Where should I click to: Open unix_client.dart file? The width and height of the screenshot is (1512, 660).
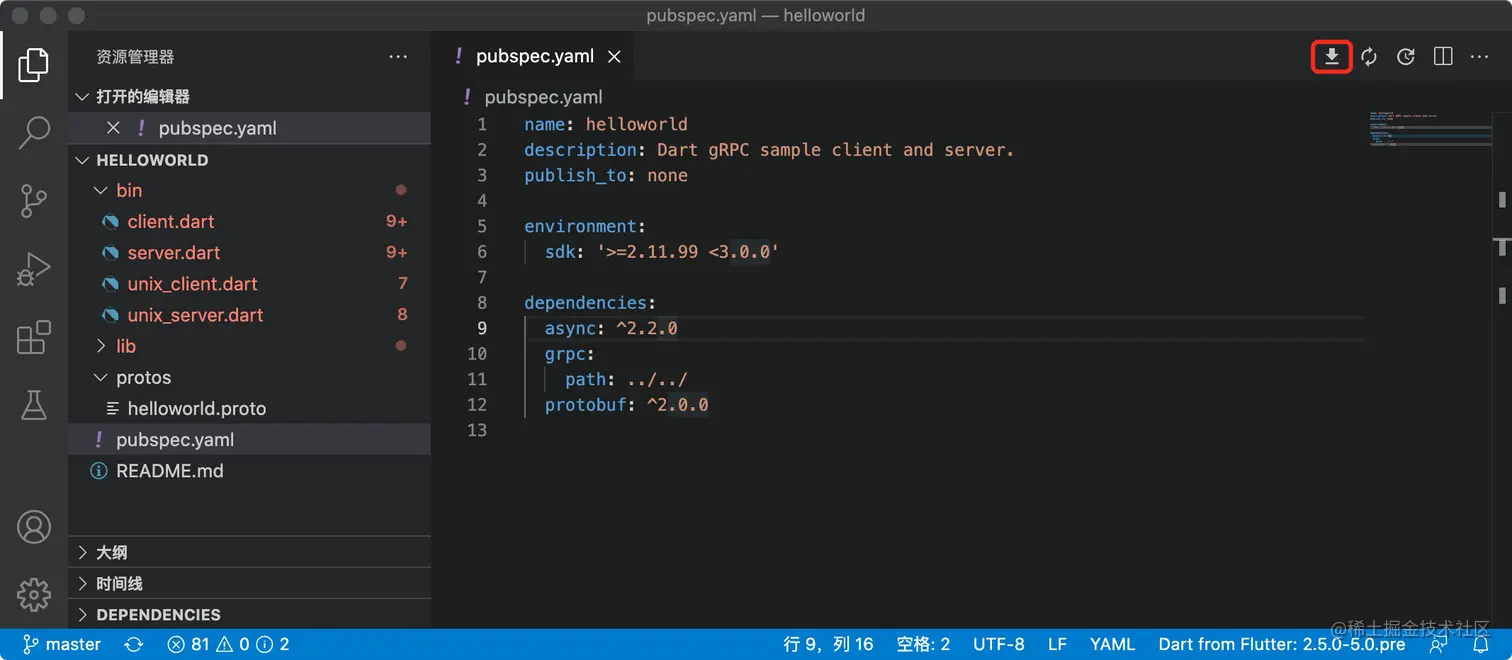coord(250,284)
